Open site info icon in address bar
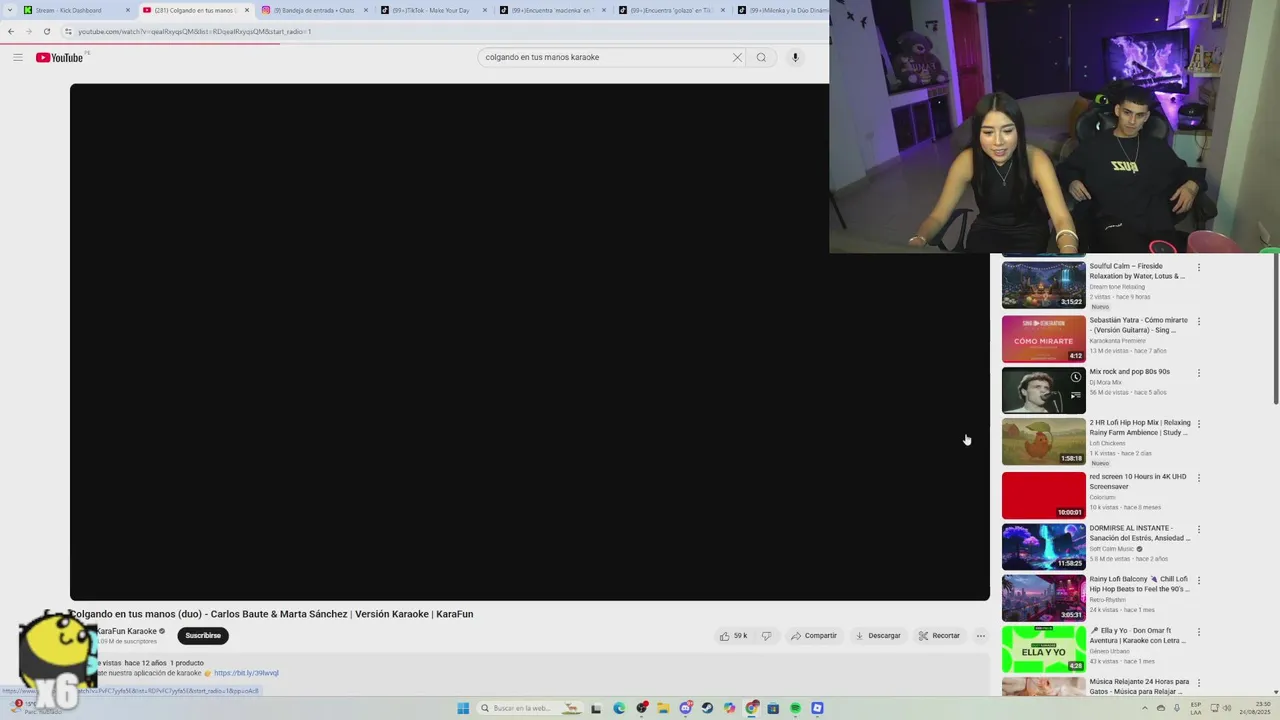The width and height of the screenshot is (1280, 720). pyautogui.click(x=68, y=31)
